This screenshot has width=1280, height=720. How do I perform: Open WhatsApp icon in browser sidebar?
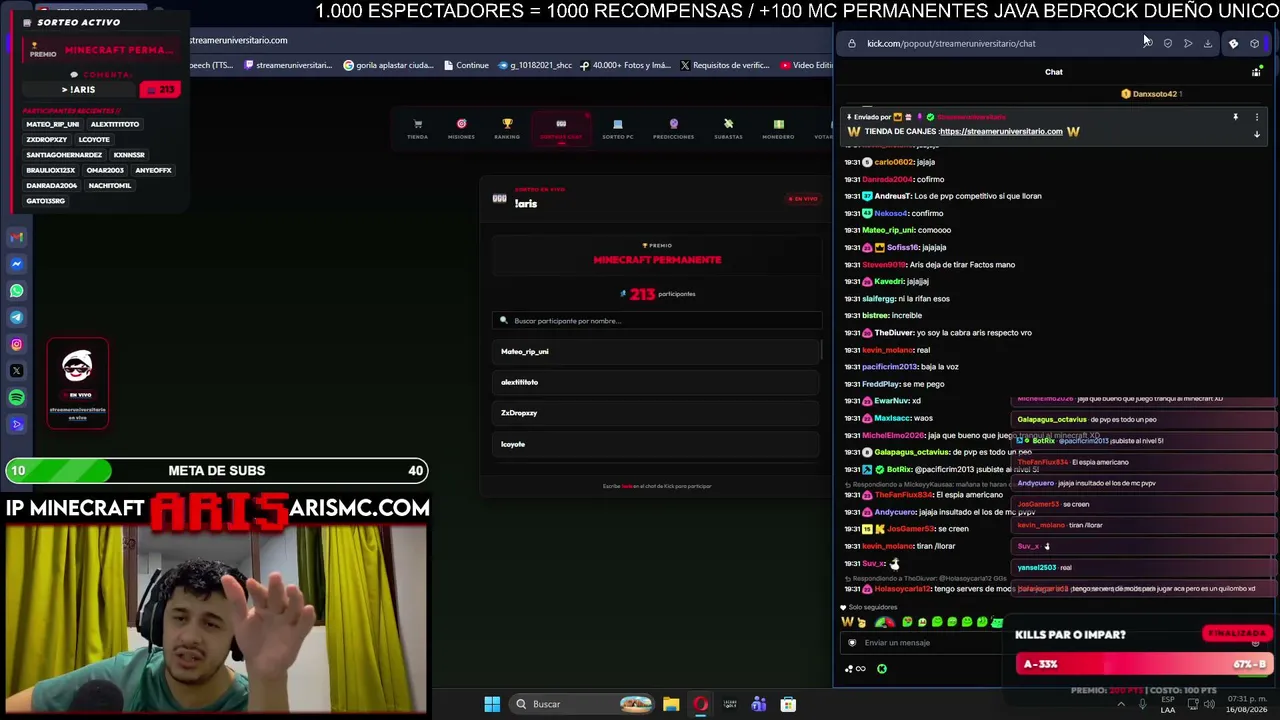click(x=16, y=291)
